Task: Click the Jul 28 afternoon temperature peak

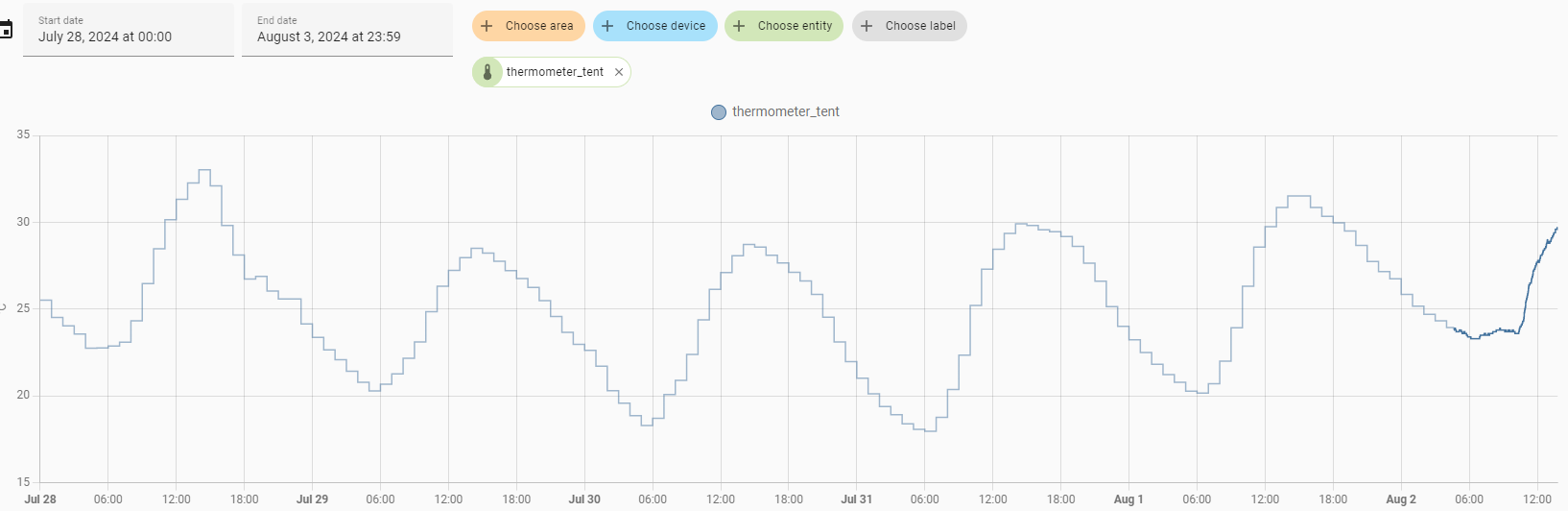Action: point(204,170)
